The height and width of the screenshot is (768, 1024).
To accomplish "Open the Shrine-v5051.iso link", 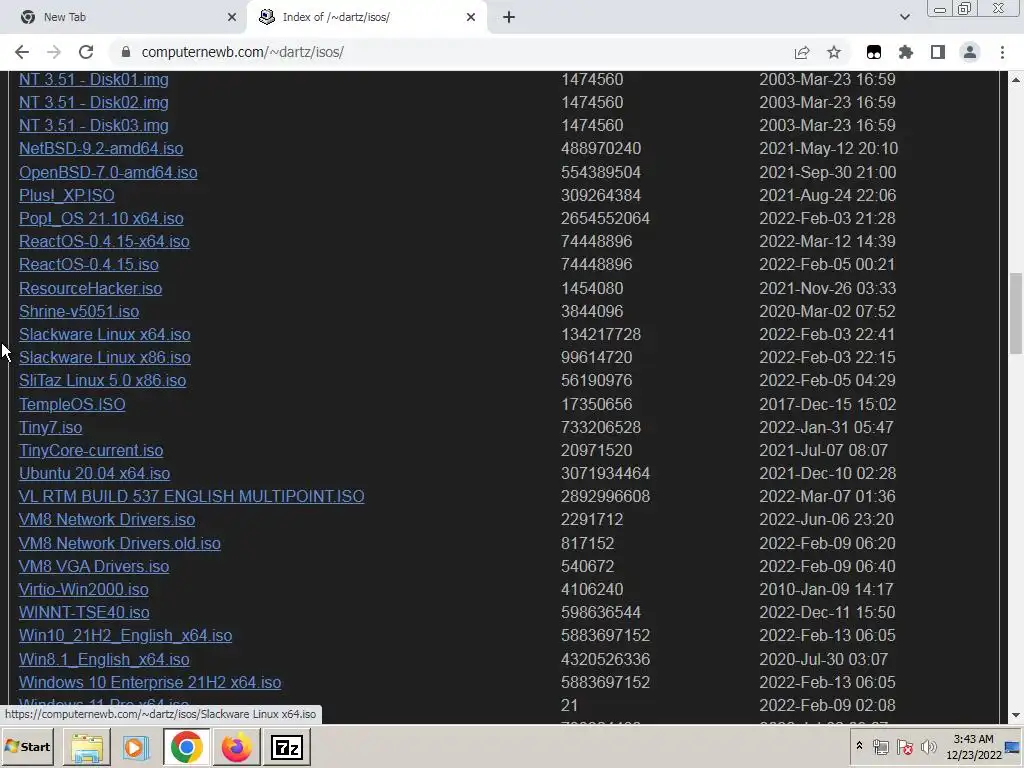I will click(x=79, y=312).
